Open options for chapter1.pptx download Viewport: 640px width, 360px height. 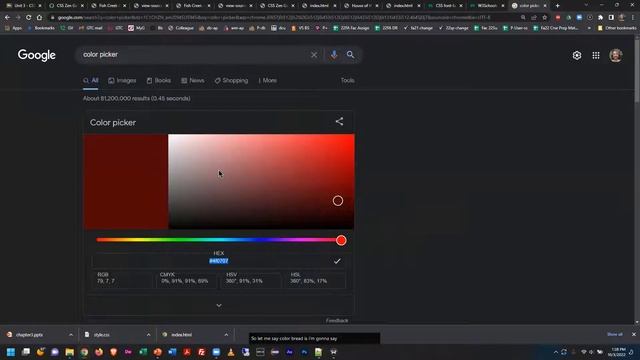pyautogui.click(x=71, y=335)
